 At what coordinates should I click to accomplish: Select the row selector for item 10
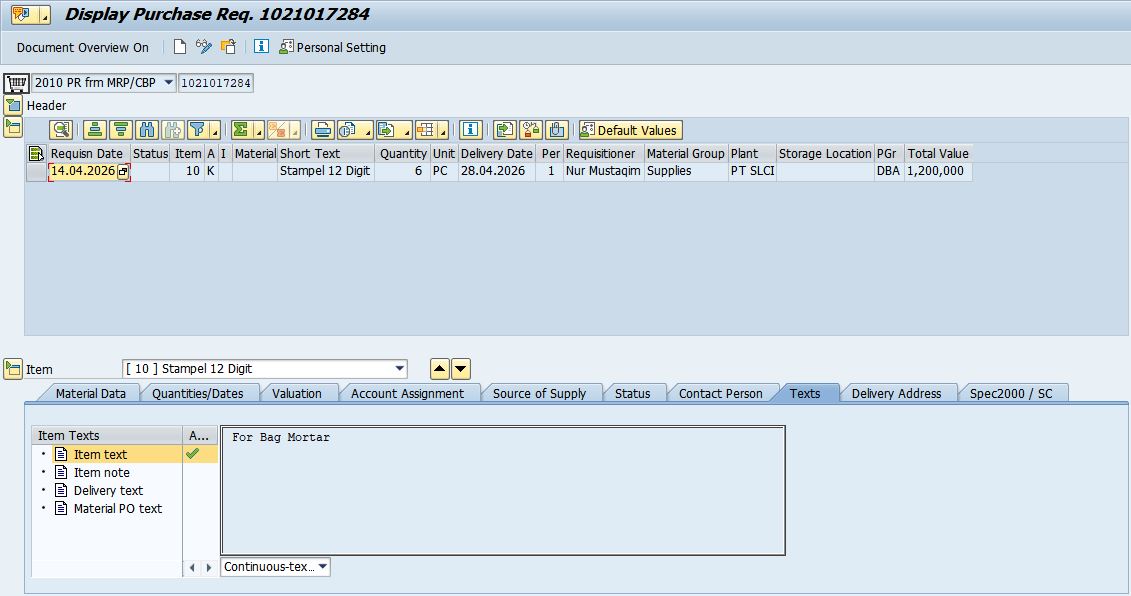click(x=36, y=172)
